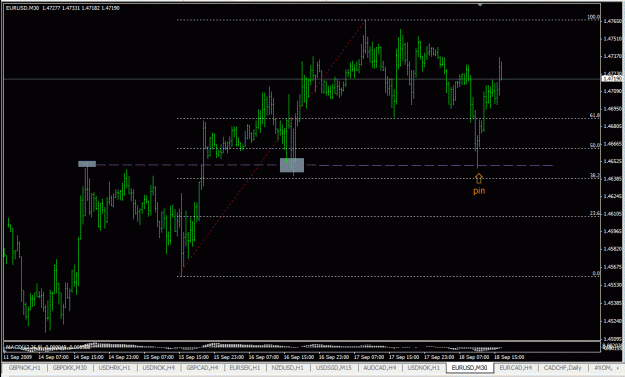
Task: Click the 1.46805 price scale value
Action: click(613, 126)
